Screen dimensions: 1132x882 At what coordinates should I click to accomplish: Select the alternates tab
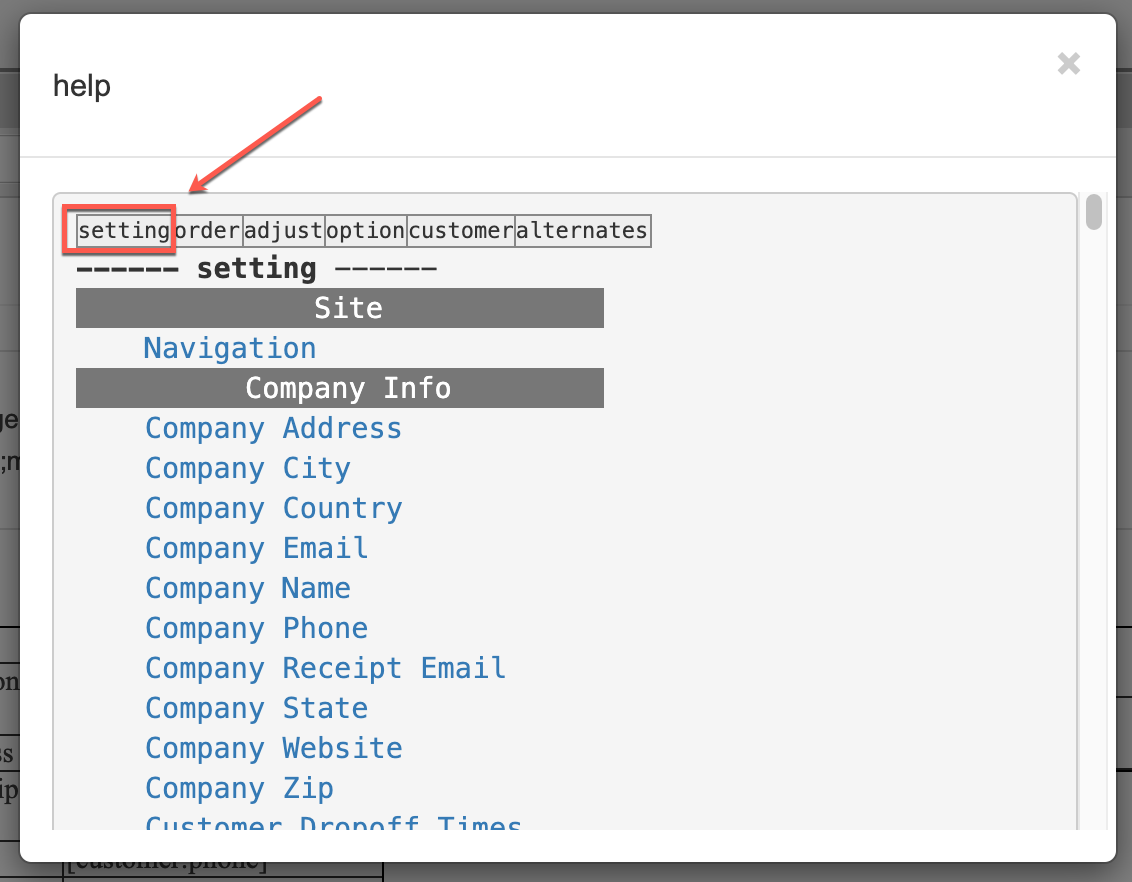pos(582,230)
